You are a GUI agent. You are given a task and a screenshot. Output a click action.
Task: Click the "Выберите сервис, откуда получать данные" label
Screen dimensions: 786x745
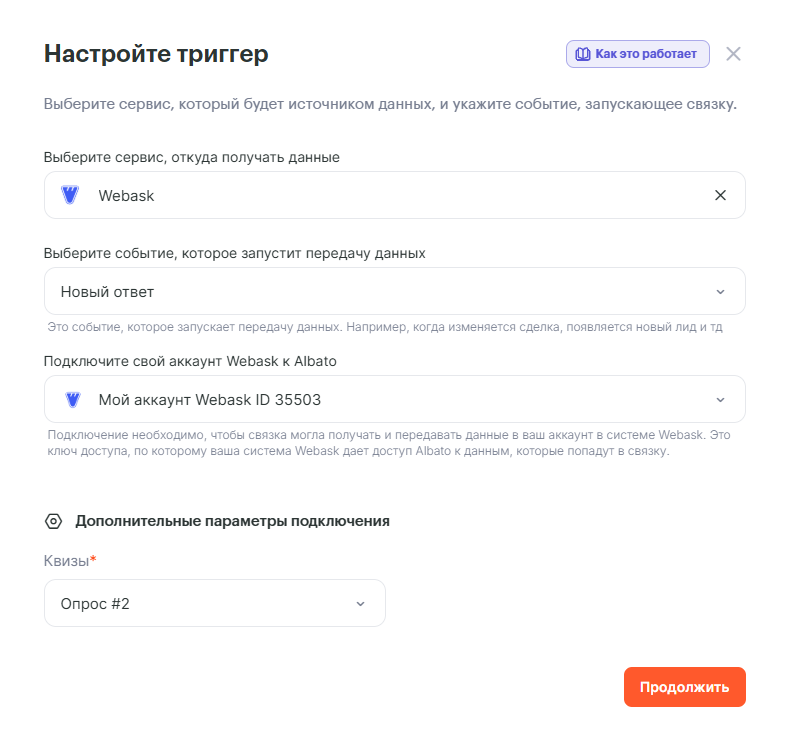click(x=192, y=157)
